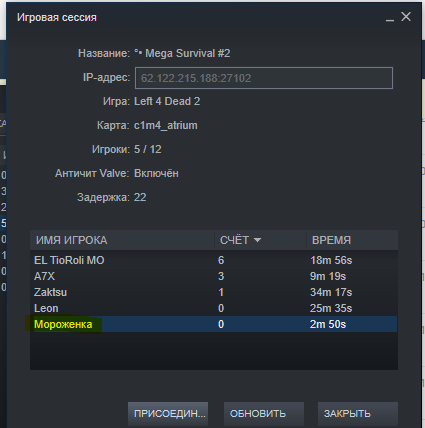Close the dialog with the X icon

pos(406,17)
